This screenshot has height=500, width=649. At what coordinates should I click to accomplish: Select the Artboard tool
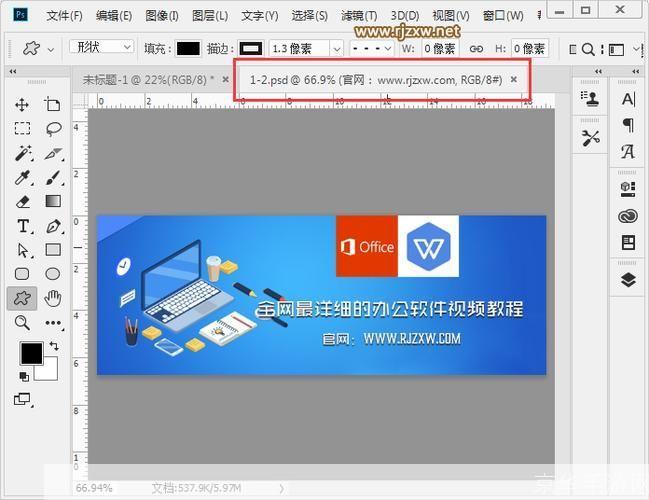(x=52, y=104)
